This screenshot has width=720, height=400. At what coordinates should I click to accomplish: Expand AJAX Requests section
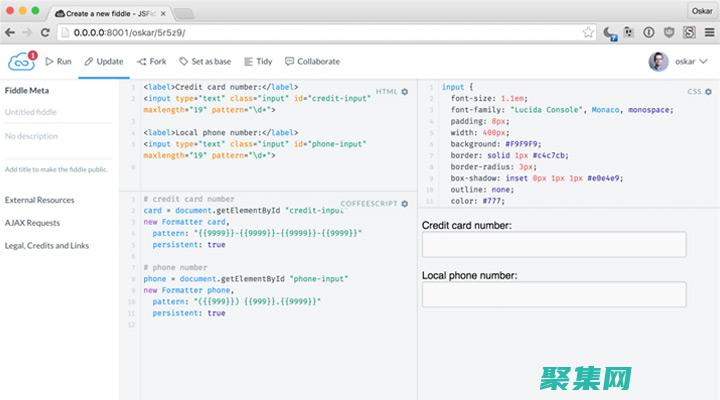32,223
